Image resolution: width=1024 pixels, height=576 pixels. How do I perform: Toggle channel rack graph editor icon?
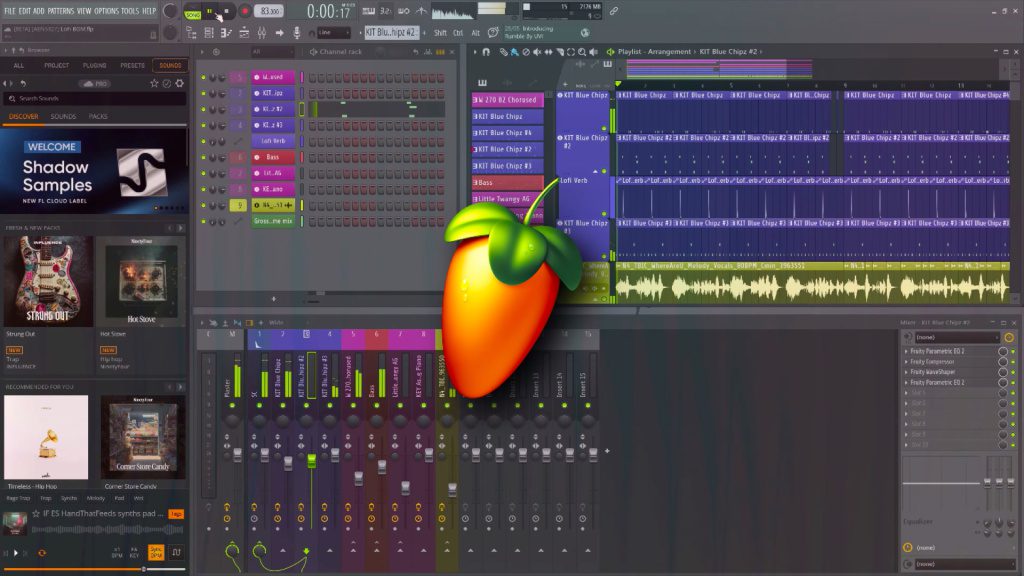(x=428, y=52)
